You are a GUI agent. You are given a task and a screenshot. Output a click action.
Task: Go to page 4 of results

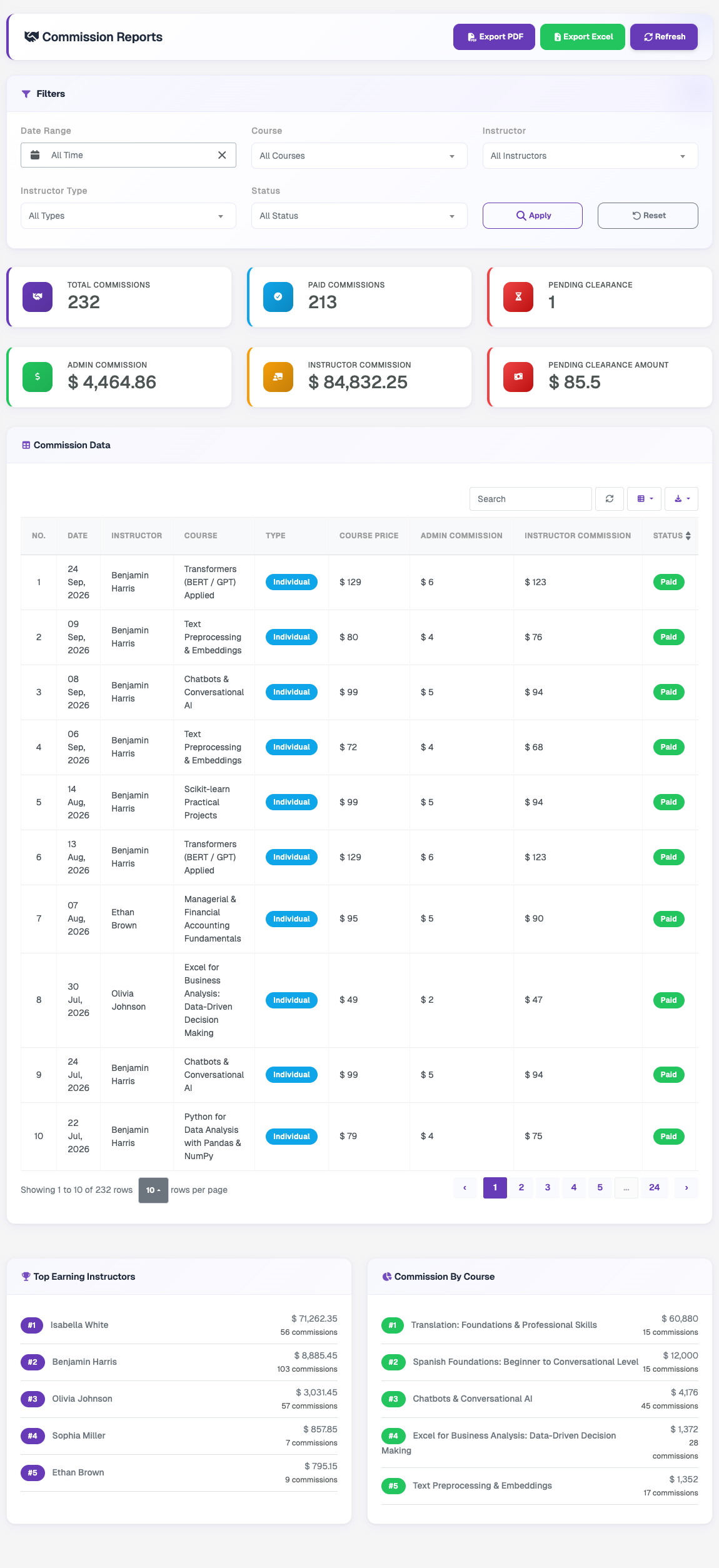(574, 1187)
